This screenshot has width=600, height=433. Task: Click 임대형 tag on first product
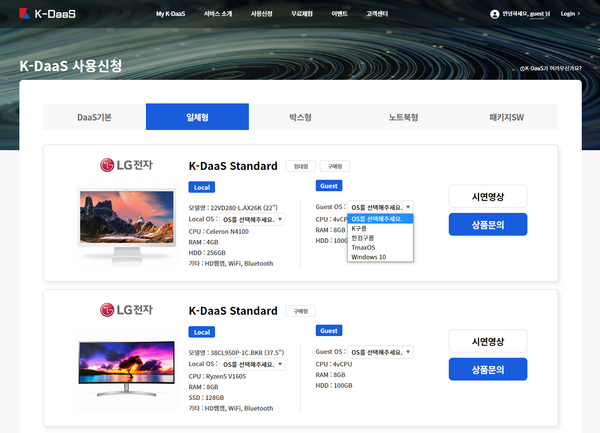301,166
